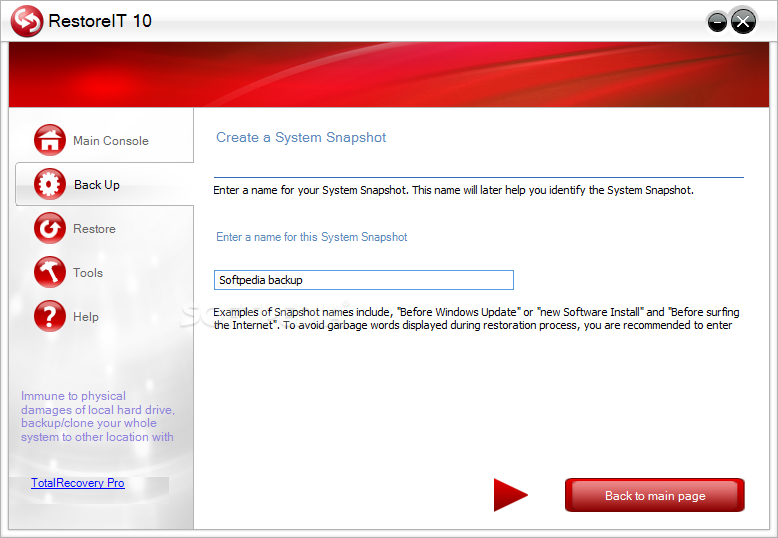Click the red next arrow
Screen dimensions: 778x538
pyautogui.click(x=511, y=494)
